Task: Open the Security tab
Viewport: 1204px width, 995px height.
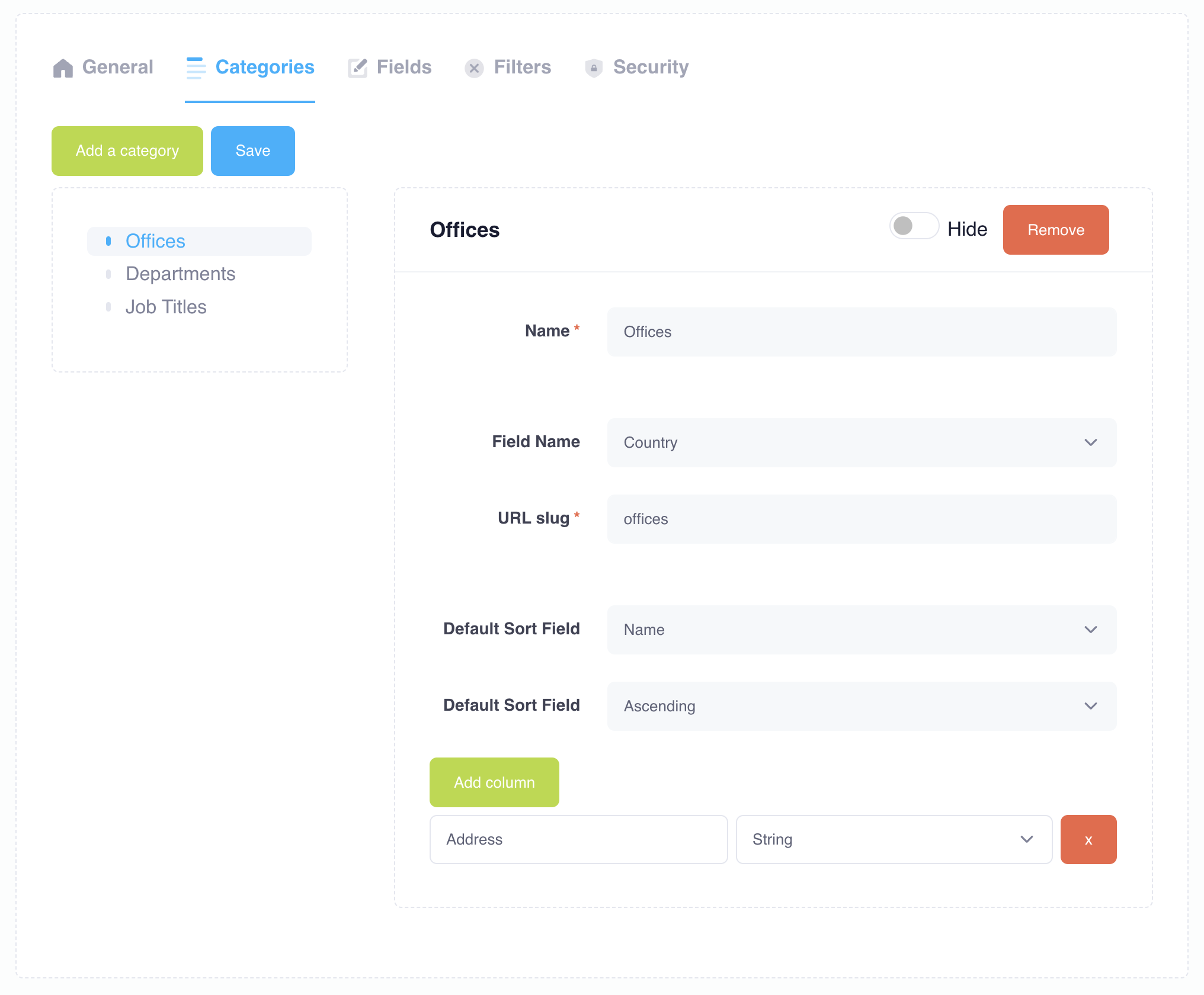Action: pyautogui.click(x=651, y=68)
